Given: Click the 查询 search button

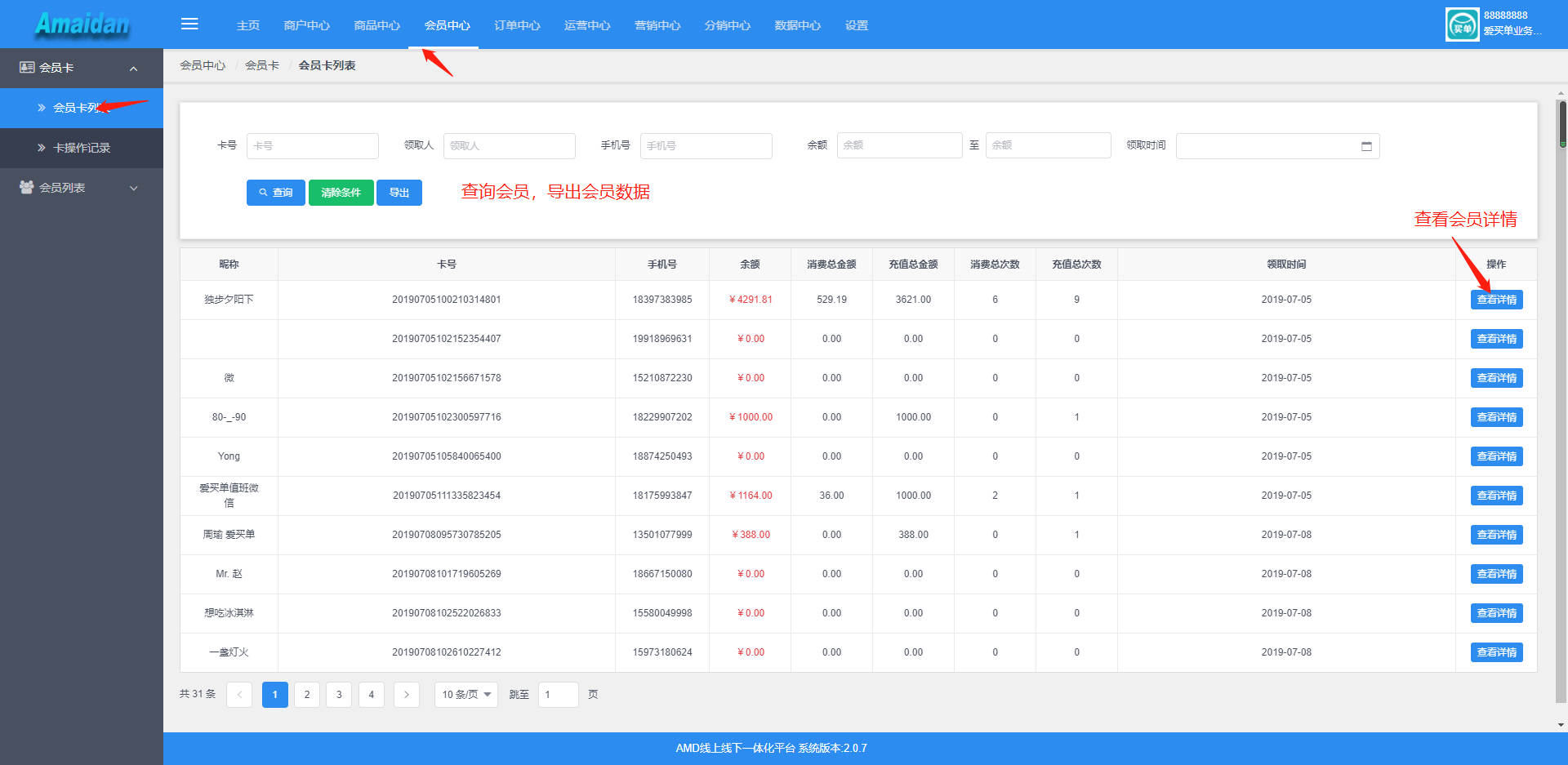Looking at the screenshot, I should (276, 193).
